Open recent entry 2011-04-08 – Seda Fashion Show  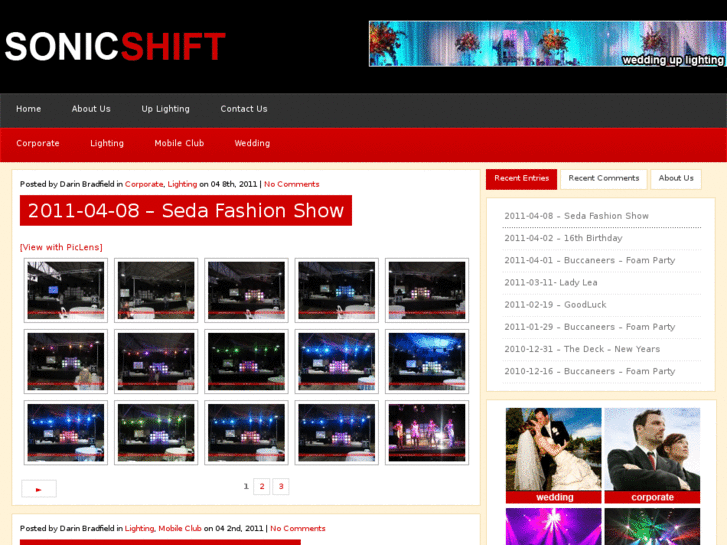[576, 216]
